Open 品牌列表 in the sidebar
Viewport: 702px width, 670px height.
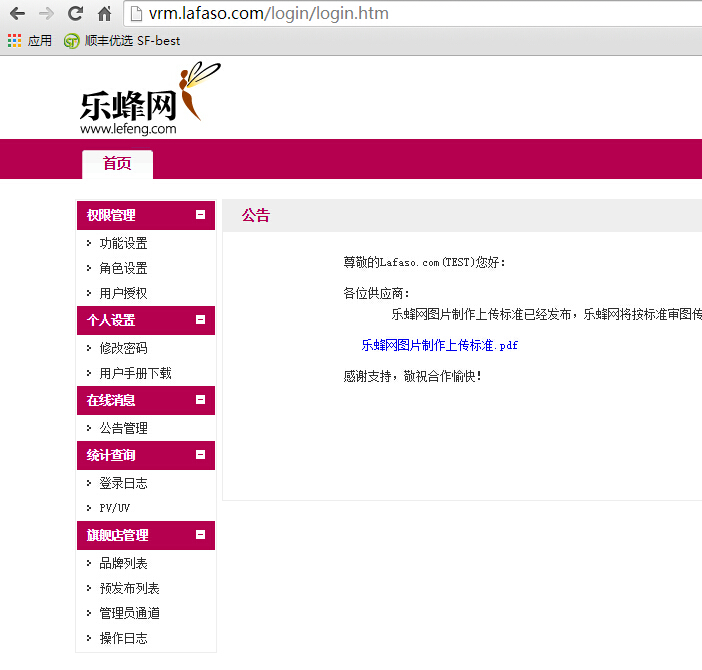point(123,563)
